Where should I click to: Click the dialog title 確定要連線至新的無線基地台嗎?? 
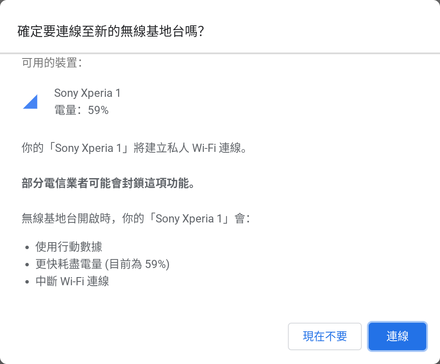(x=111, y=32)
